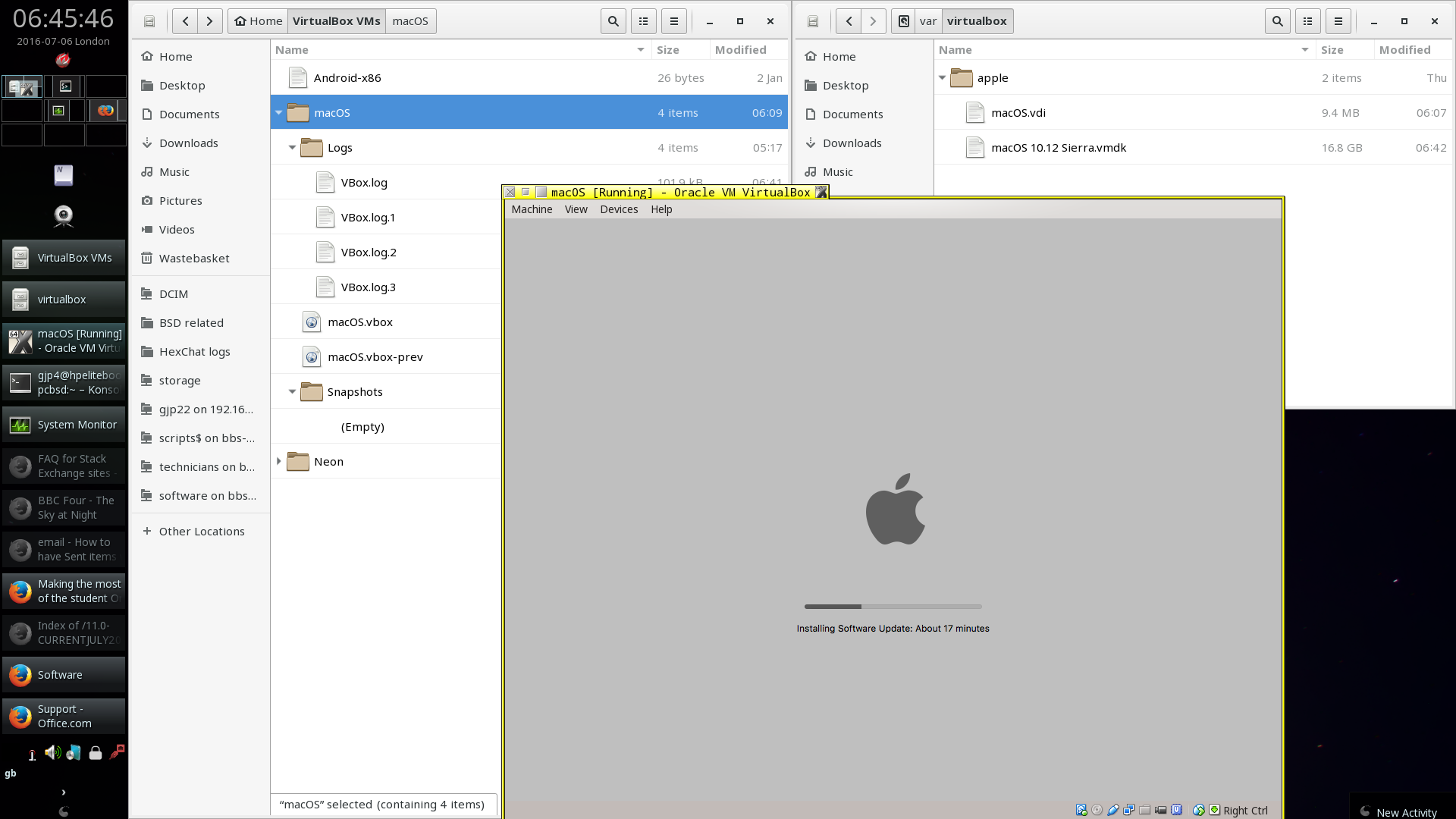Viewport: 1456px width, 819px height.
Task: Click mouse integration indicator in VirtualBox status bar
Action: pyautogui.click(x=1199, y=810)
